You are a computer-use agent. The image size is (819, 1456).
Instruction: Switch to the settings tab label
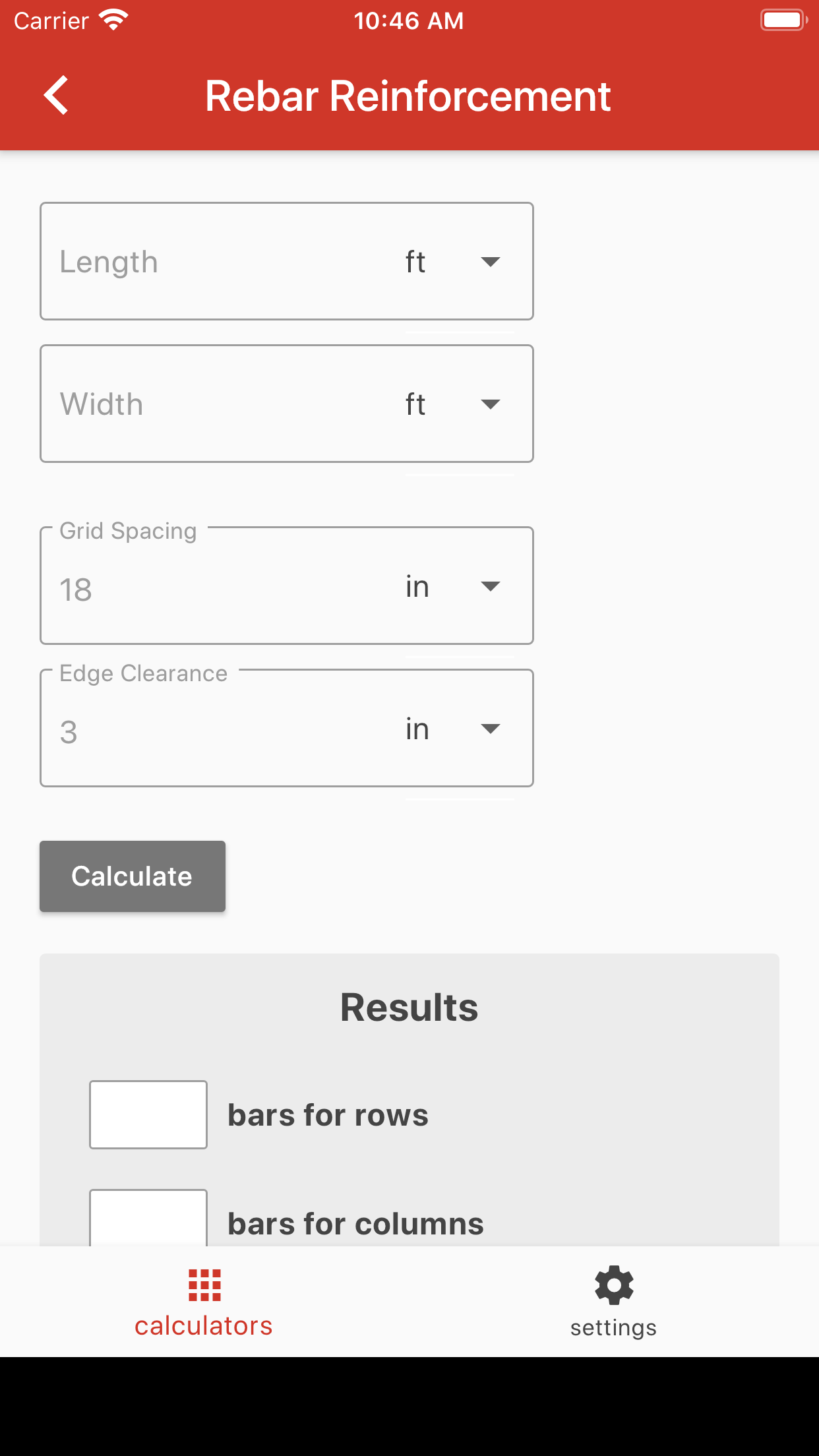614,1327
